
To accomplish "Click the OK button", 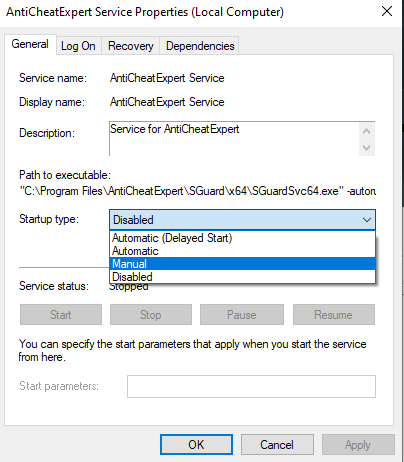I will coord(196,444).
